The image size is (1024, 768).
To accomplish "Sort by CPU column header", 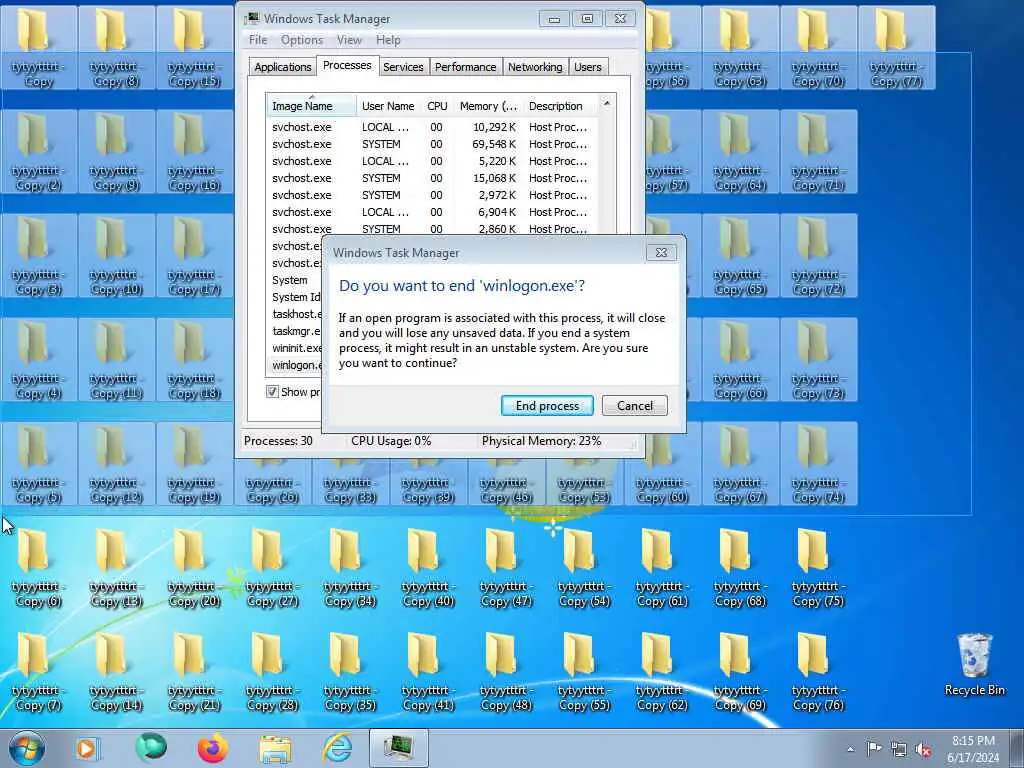I will click(x=437, y=106).
